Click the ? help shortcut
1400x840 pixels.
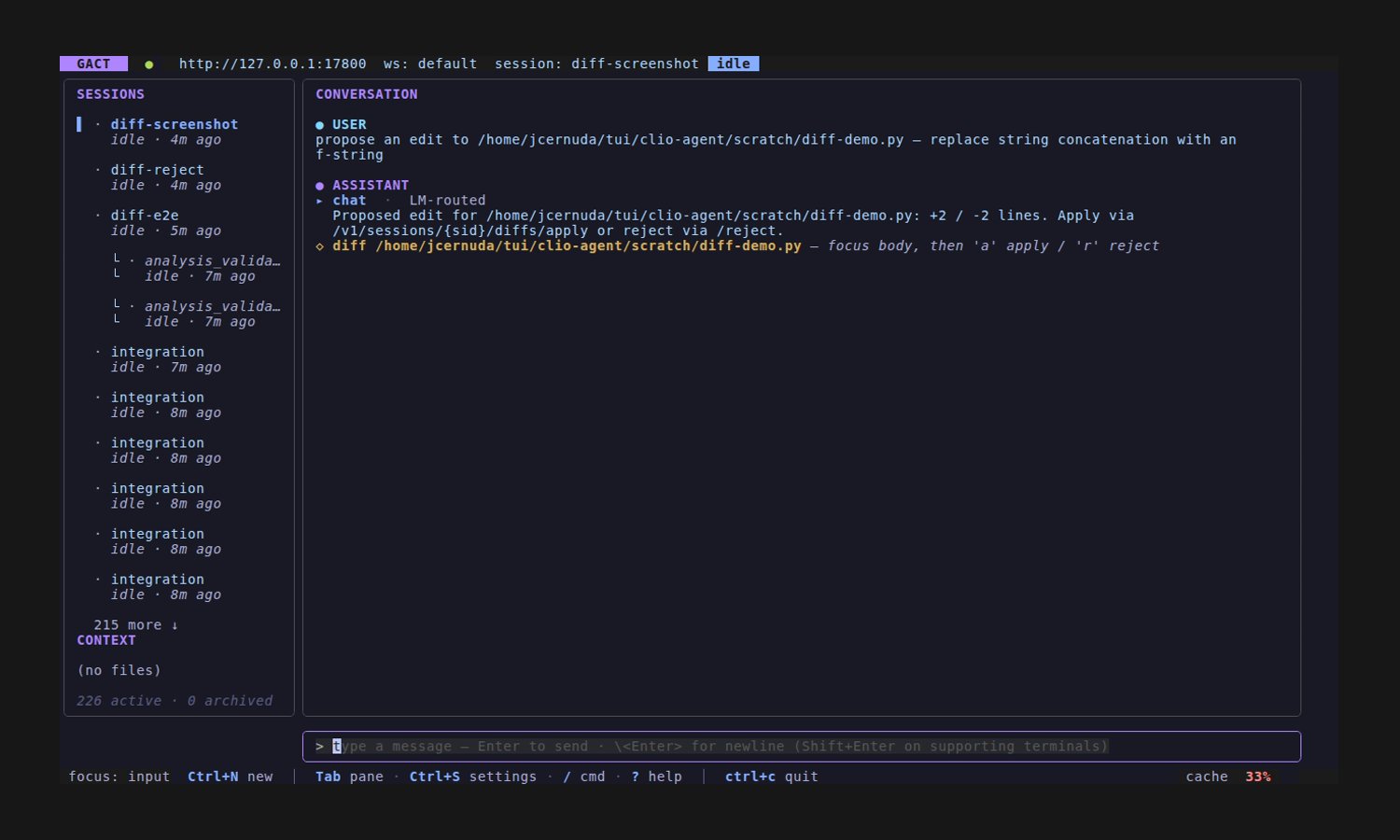[656, 777]
